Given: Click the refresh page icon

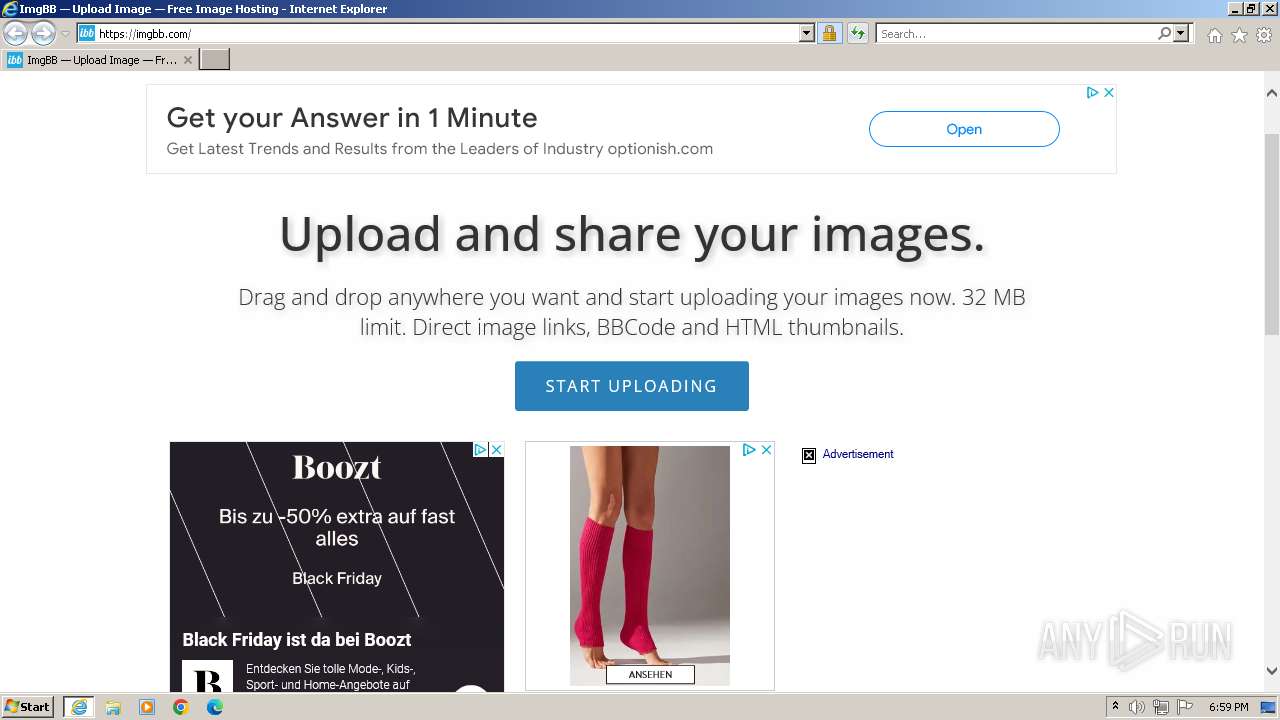Looking at the screenshot, I should [x=857, y=34].
